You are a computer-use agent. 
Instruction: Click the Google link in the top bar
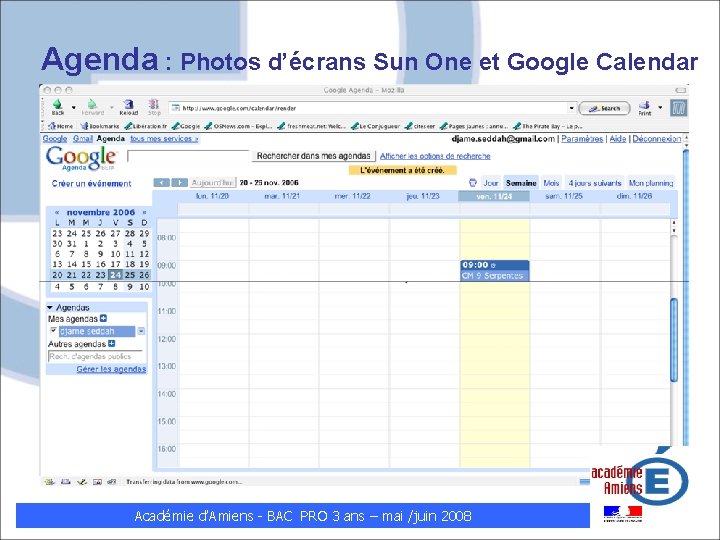[55, 138]
